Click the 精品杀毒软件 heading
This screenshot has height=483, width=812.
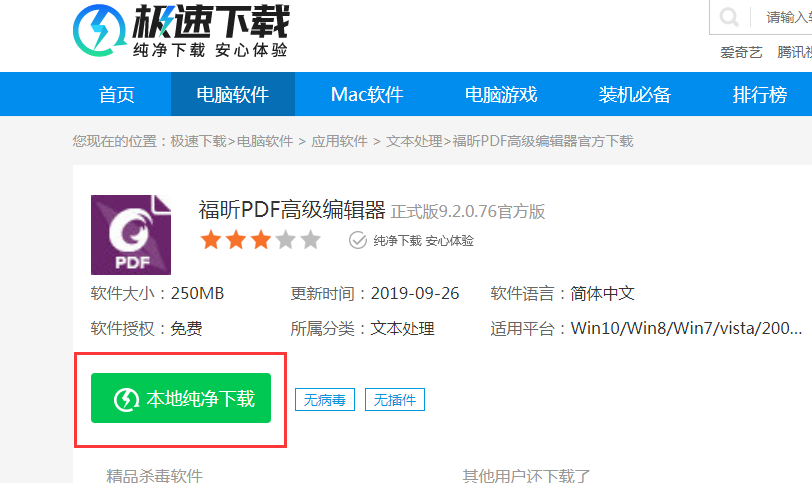154,475
